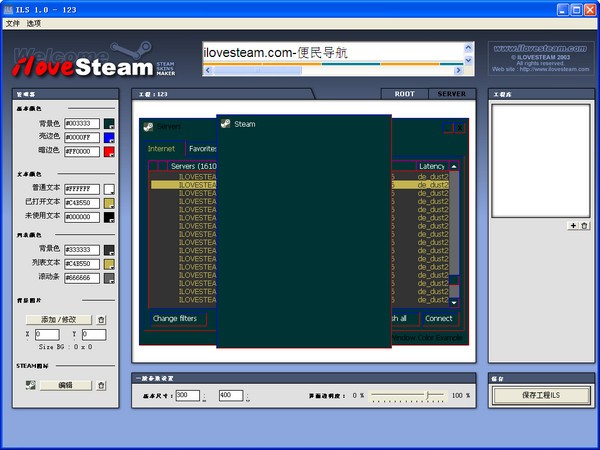Open the 文件 menu
Viewport: 600px width, 450px height.
pyautogui.click(x=12, y=24)
